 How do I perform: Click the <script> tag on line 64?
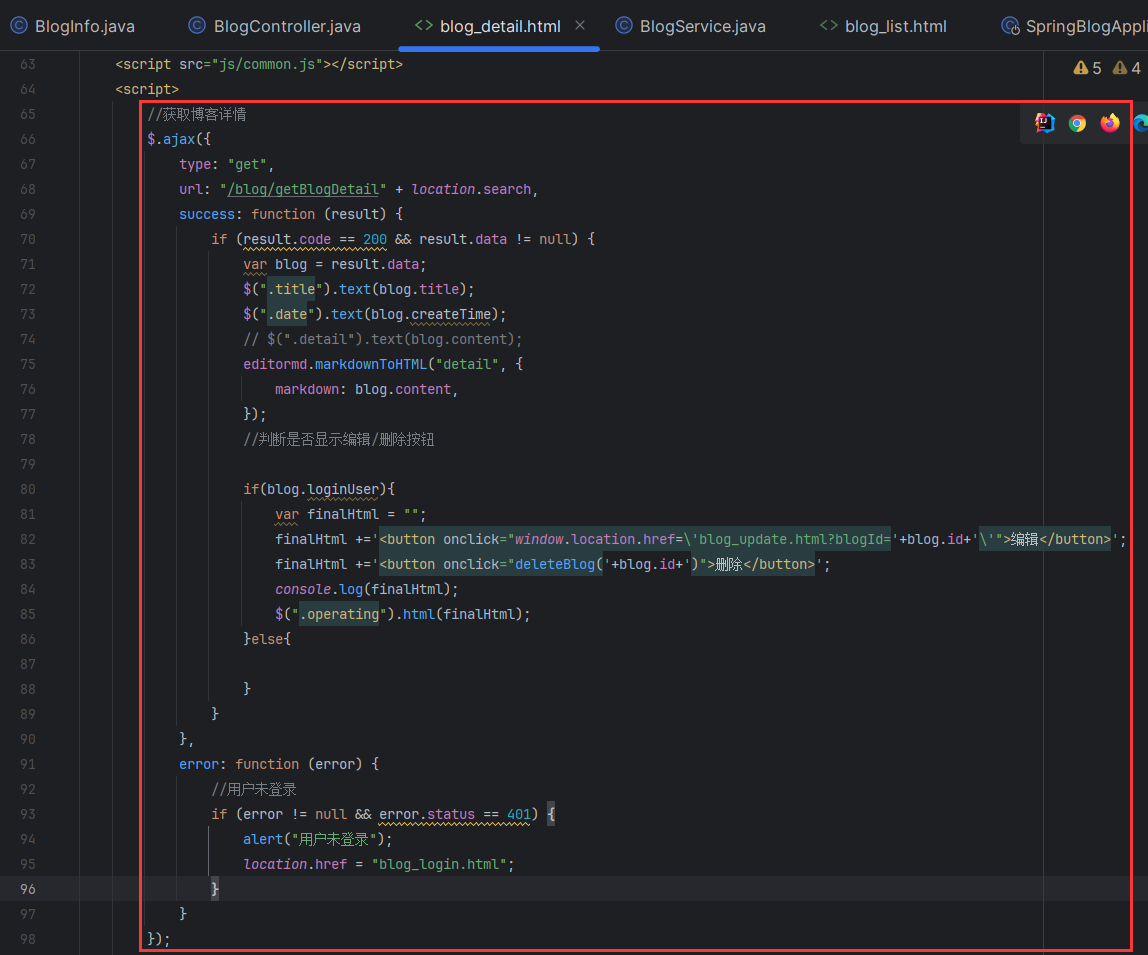[147, 89]
